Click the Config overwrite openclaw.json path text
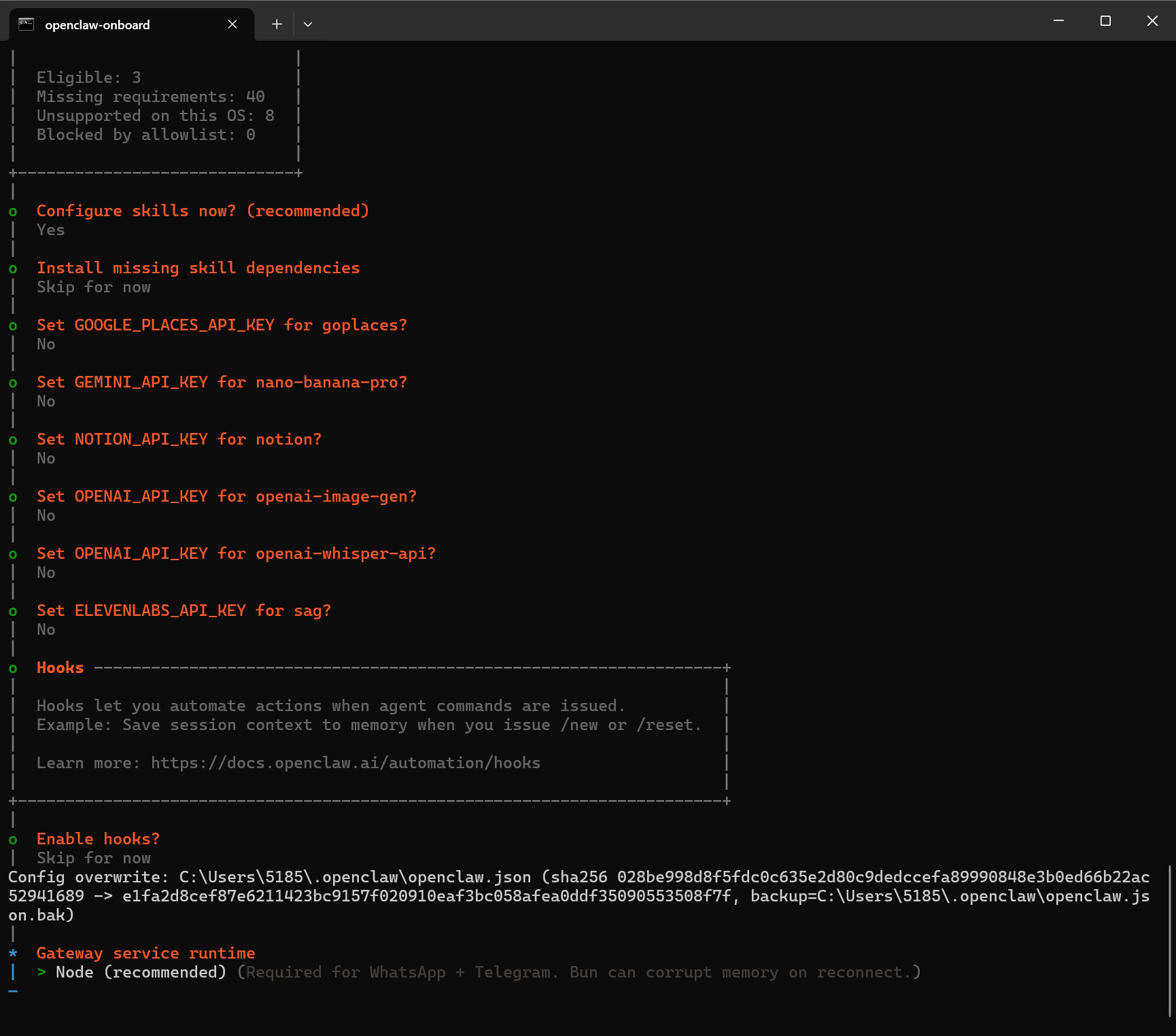 click(355, 877)
